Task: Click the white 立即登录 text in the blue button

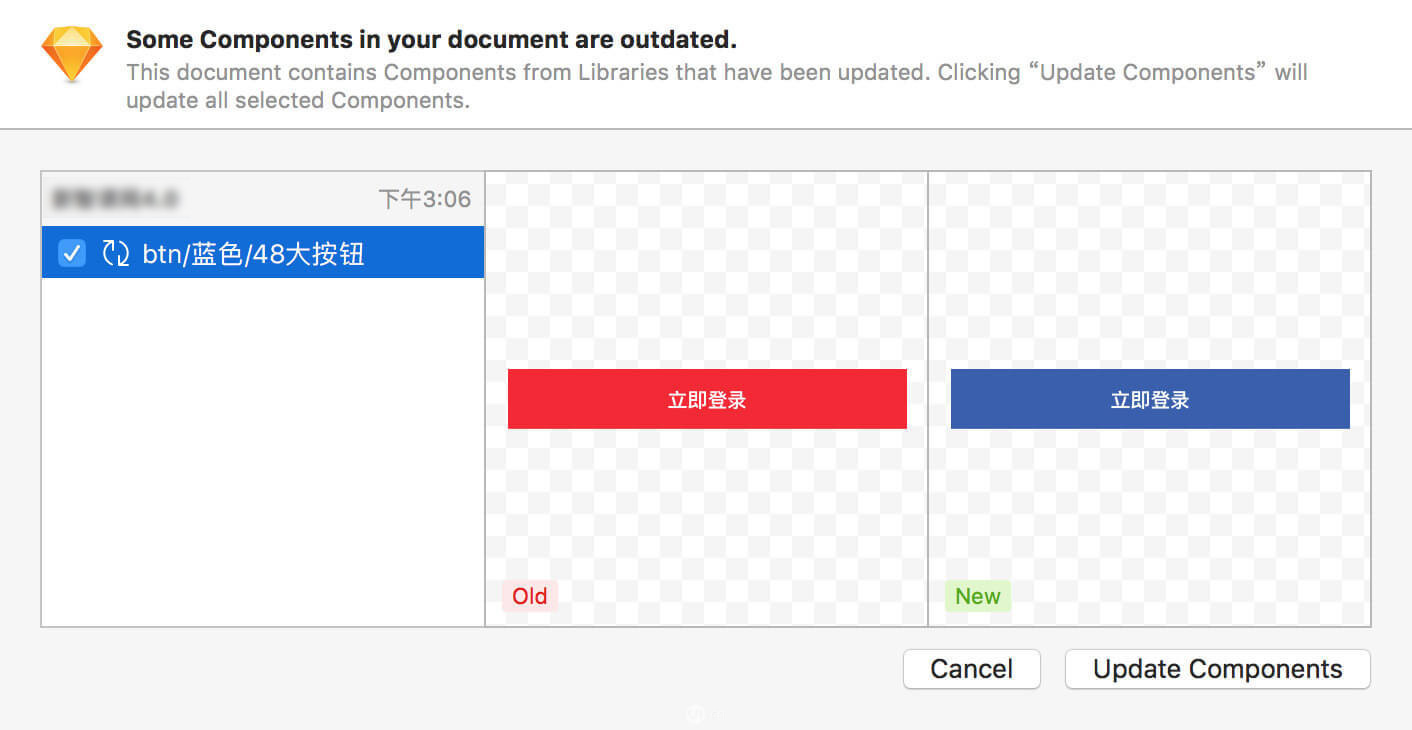Action: tap(1150, 400)
